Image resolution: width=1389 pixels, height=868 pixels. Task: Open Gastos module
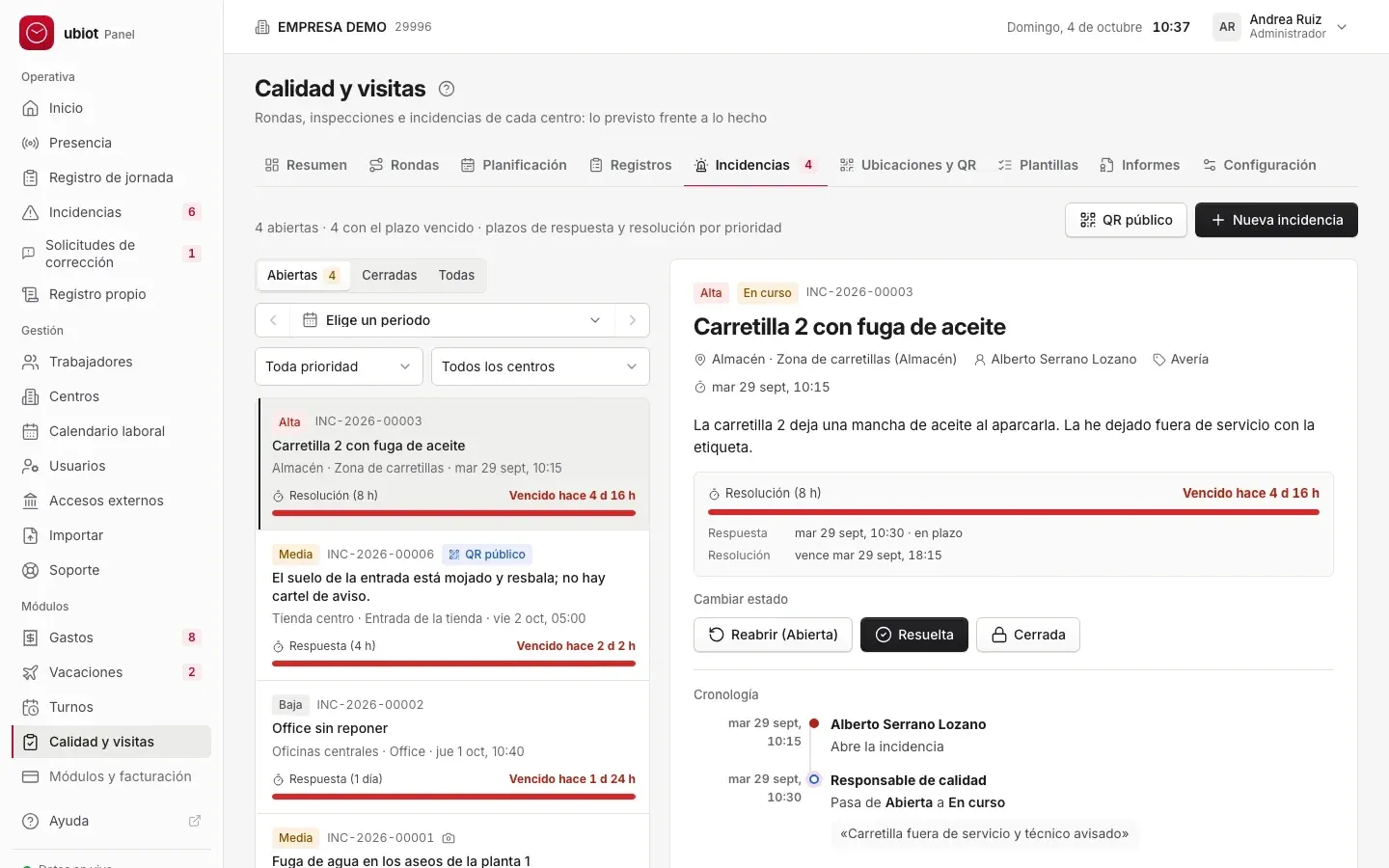point(111,637)
